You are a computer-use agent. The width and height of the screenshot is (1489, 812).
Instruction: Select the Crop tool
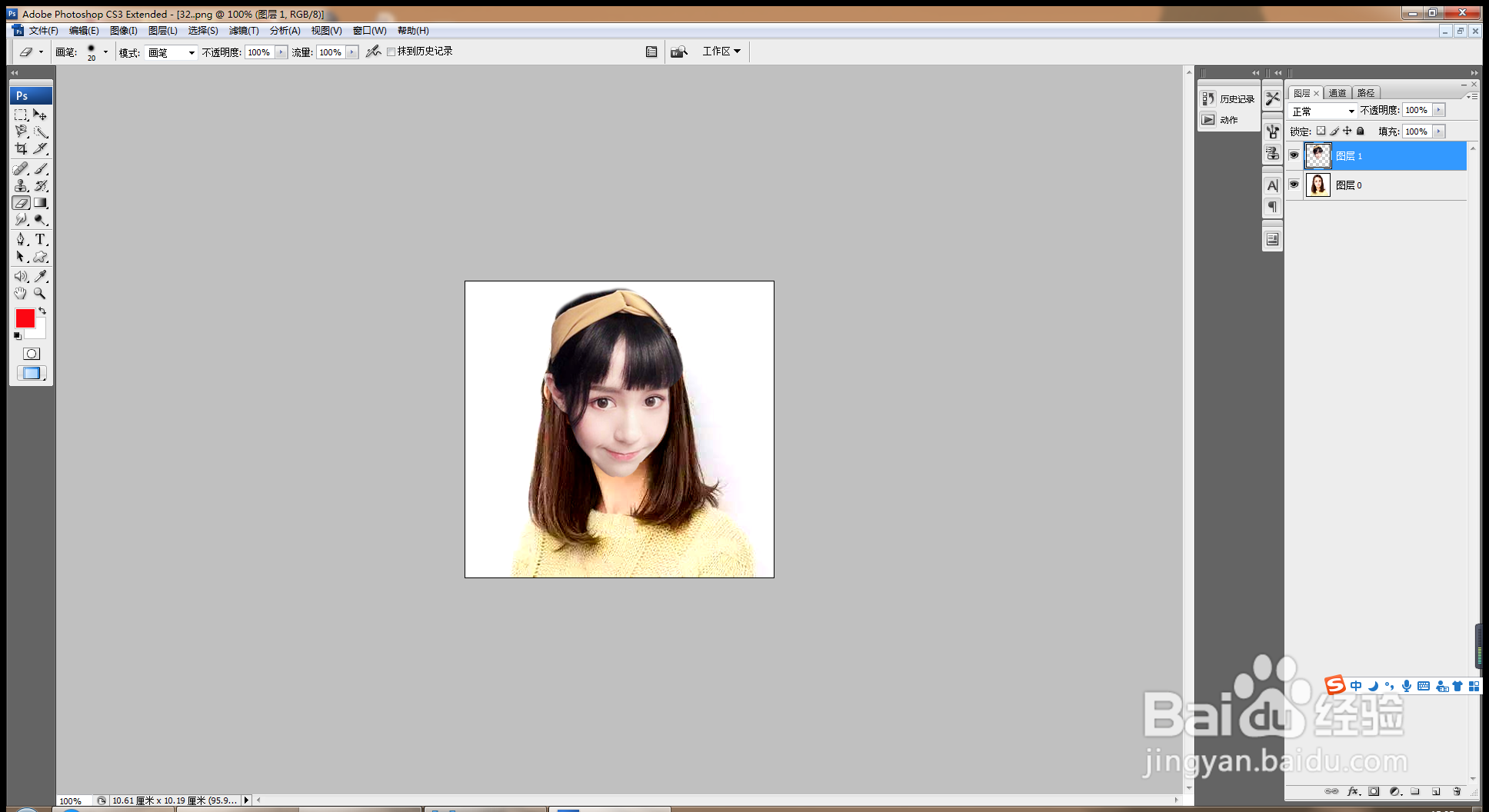21,149
